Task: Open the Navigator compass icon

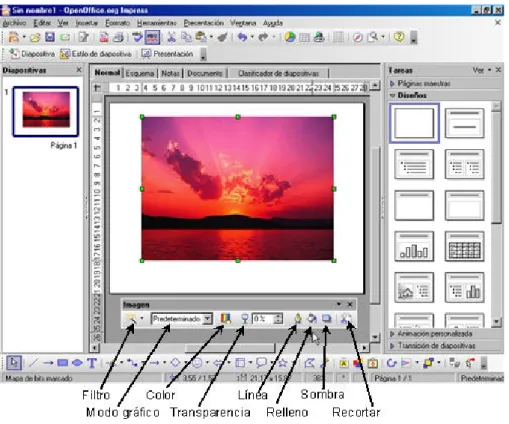Action: pyautogui.click(x=358, y=37)
